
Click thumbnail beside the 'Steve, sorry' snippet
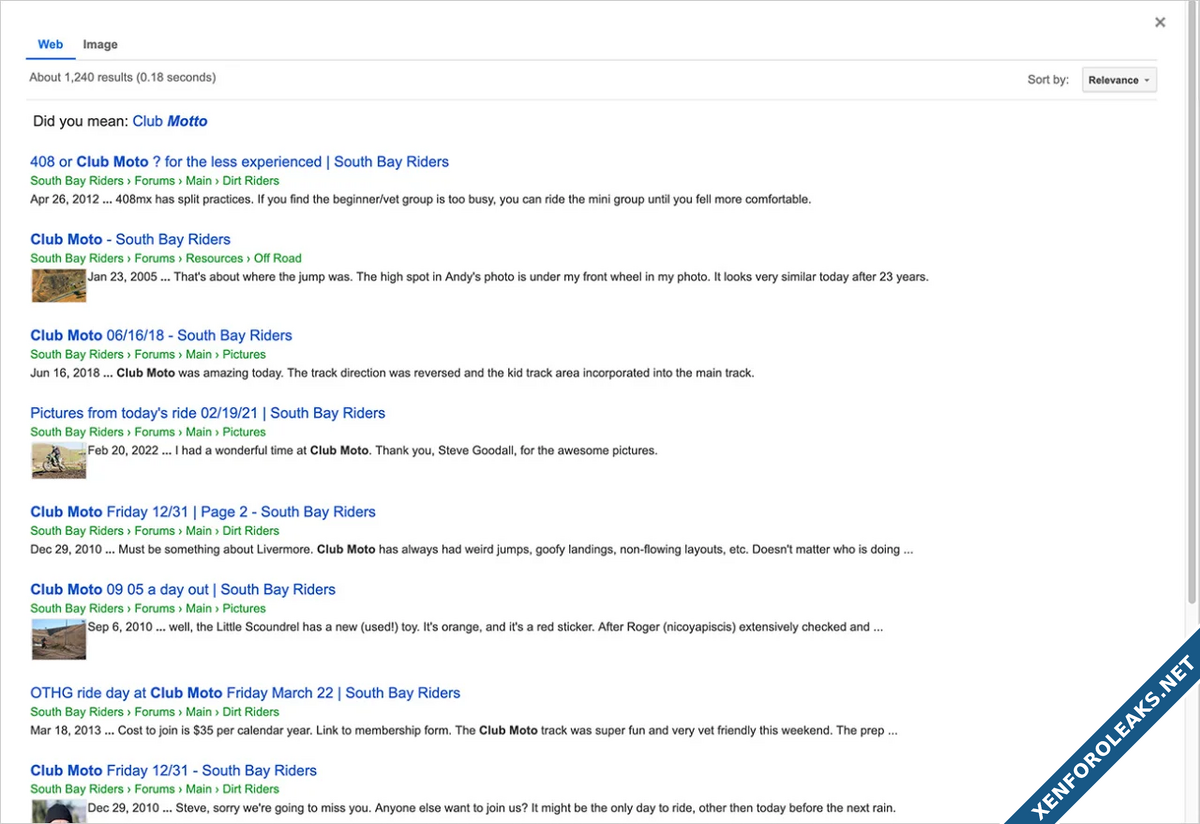tap(58, 811)
